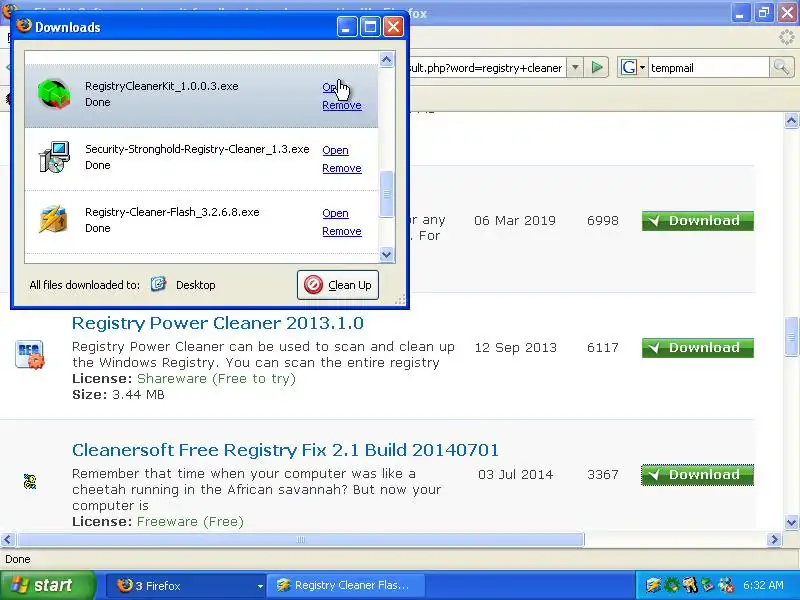Screen dimensions: 800x600
Task: Click the tempmail search field
Action: click(x=709, y=67)
